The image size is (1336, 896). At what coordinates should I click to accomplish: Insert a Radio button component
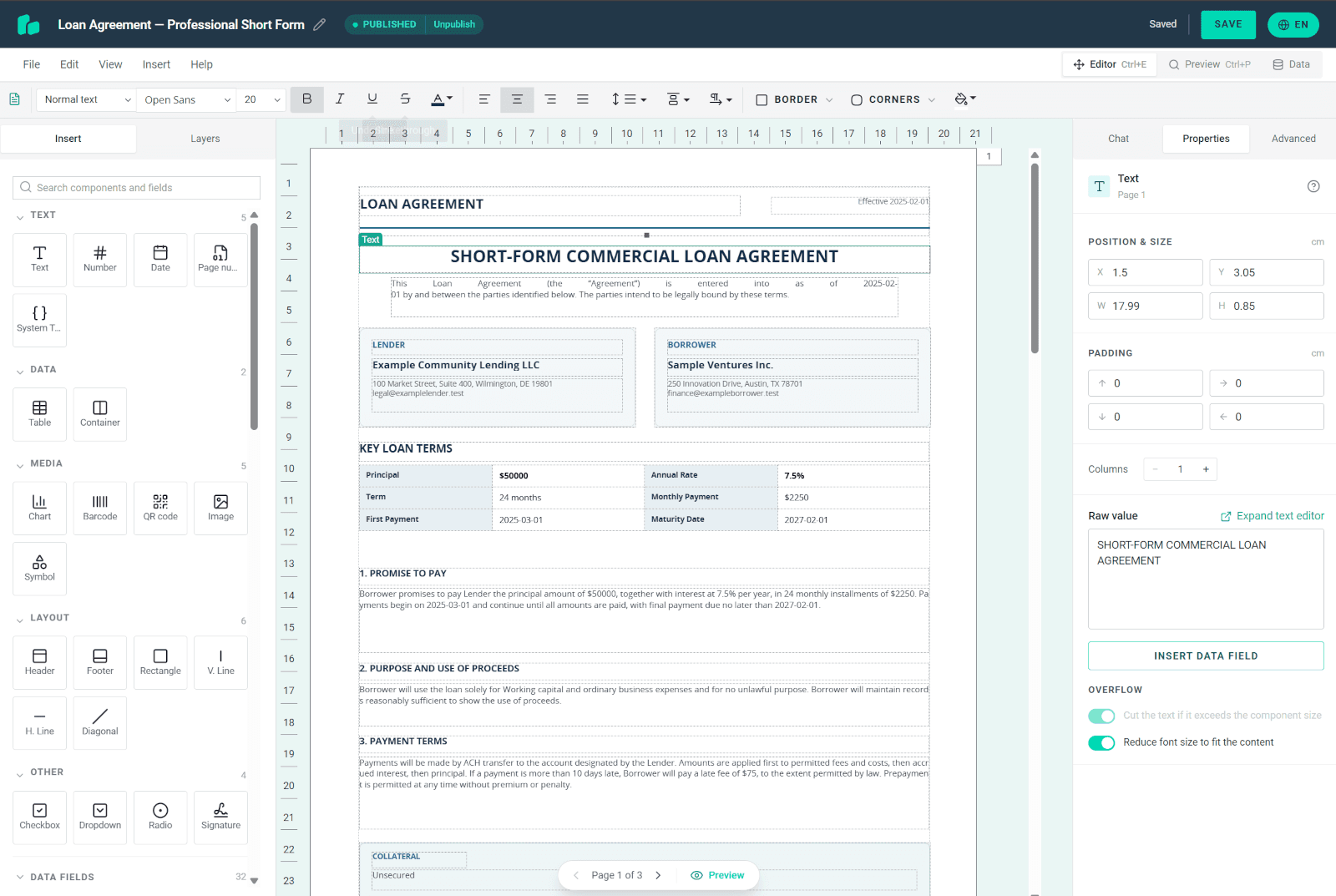click(160, 818)
